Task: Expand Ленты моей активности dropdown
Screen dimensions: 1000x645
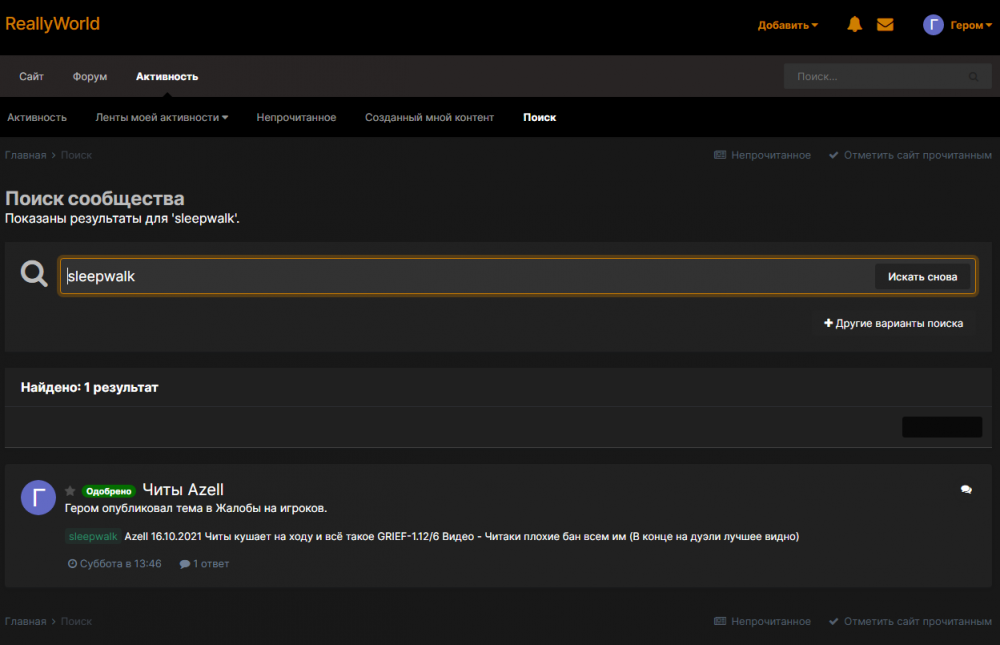Action: [162, 117]
